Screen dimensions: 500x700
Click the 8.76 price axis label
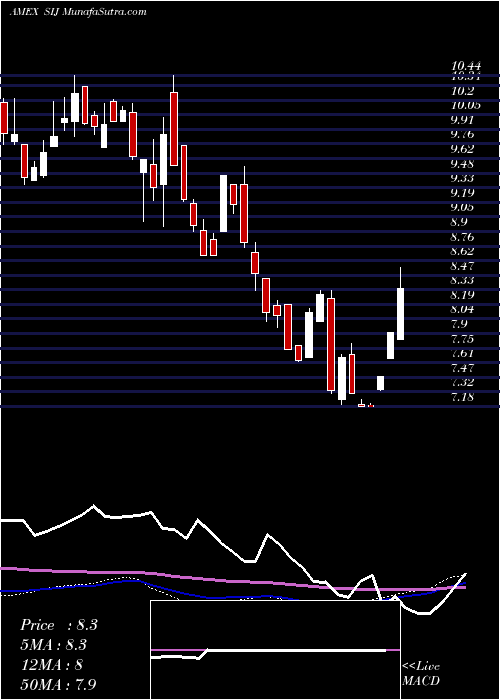tap(464, 237)
